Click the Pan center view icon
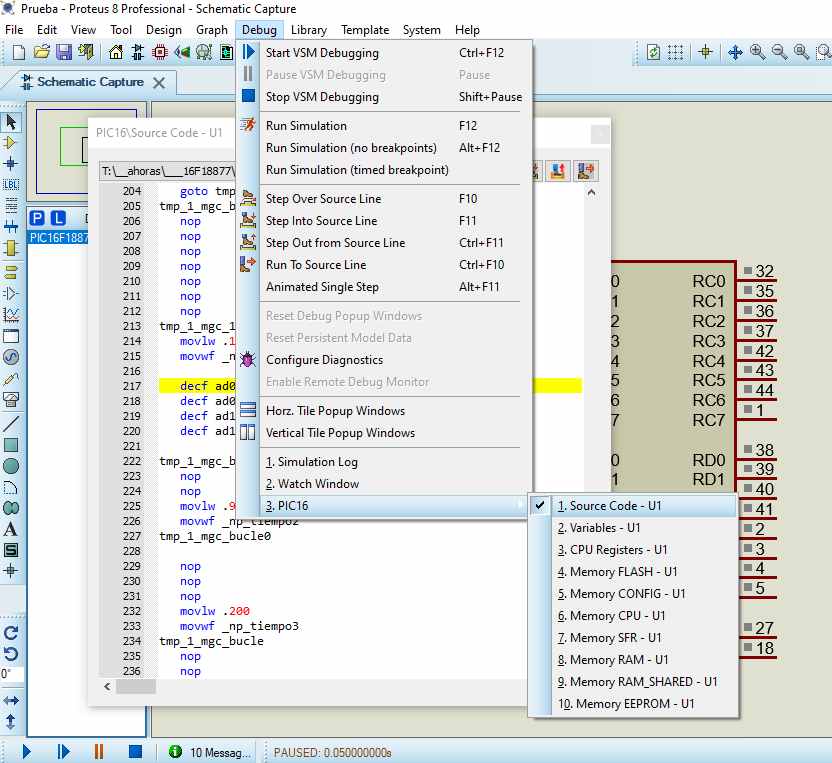Viewport: 832px width, 763px height. pyautogui.click(x=735, y=52)
